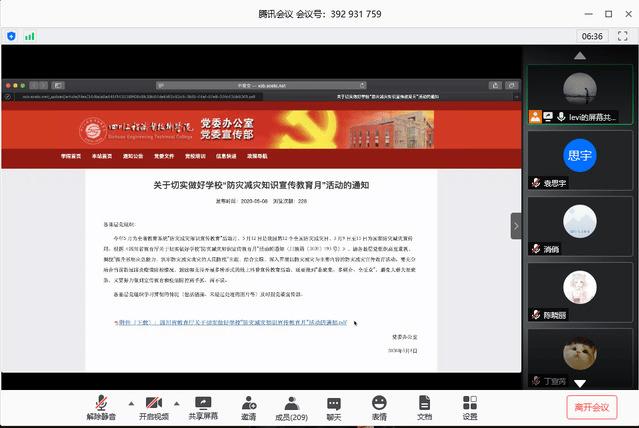639x428 pixels.
Task: Select 袁思宇 participant tile
Action: [x=580, y=160]
